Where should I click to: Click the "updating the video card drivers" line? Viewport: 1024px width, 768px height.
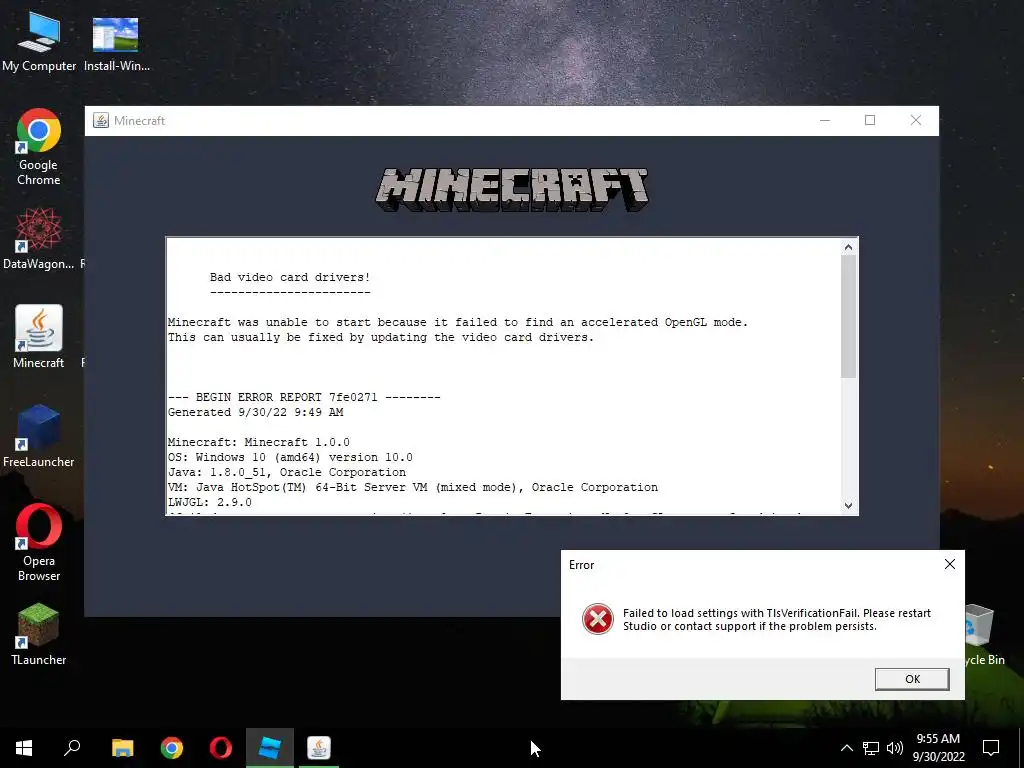click(381, 337)
